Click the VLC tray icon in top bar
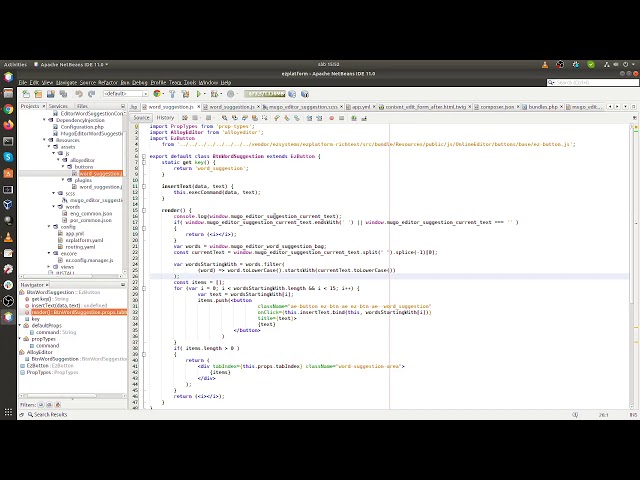640x480 pixels. 545,64
